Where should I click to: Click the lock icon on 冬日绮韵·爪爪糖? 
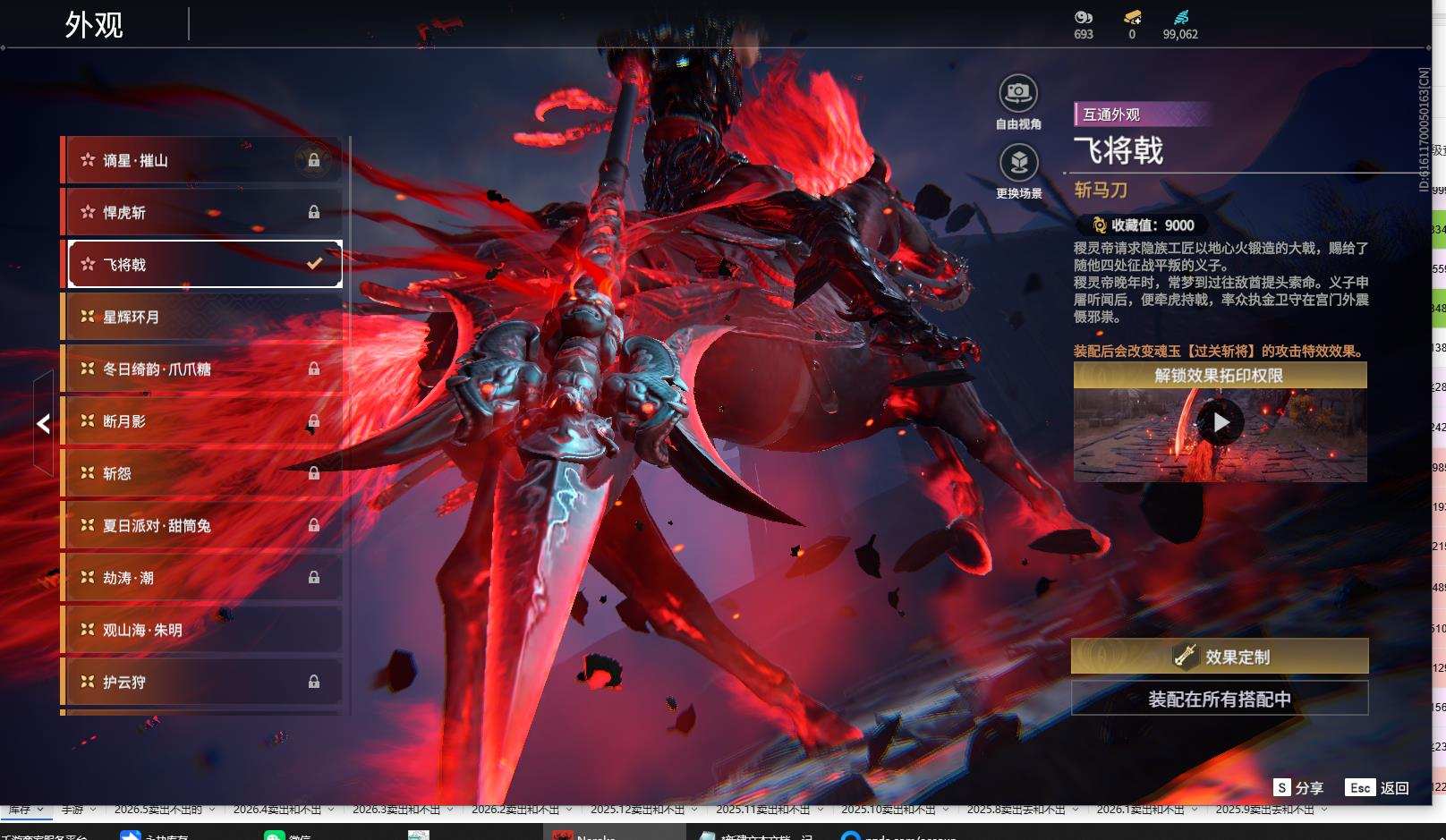(314, 369)
